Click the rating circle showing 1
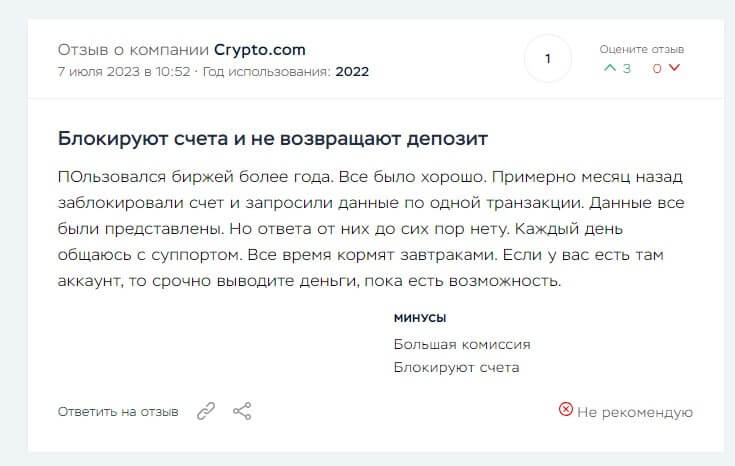Screen dimensions: 735x466 [547, 59]
